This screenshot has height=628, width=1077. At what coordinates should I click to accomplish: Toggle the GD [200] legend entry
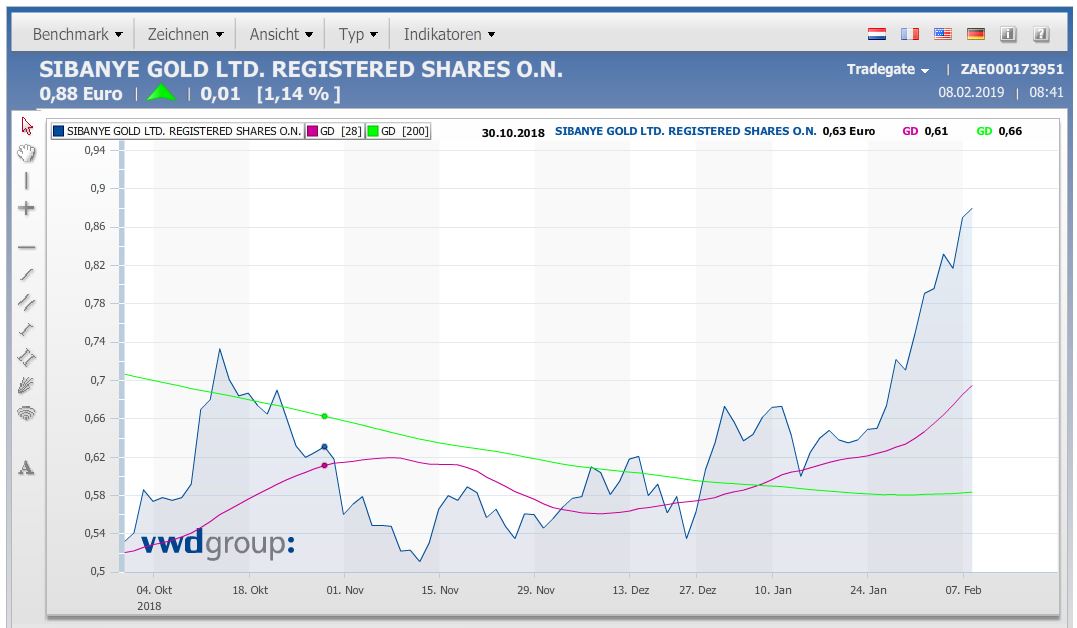pos(398,131)
